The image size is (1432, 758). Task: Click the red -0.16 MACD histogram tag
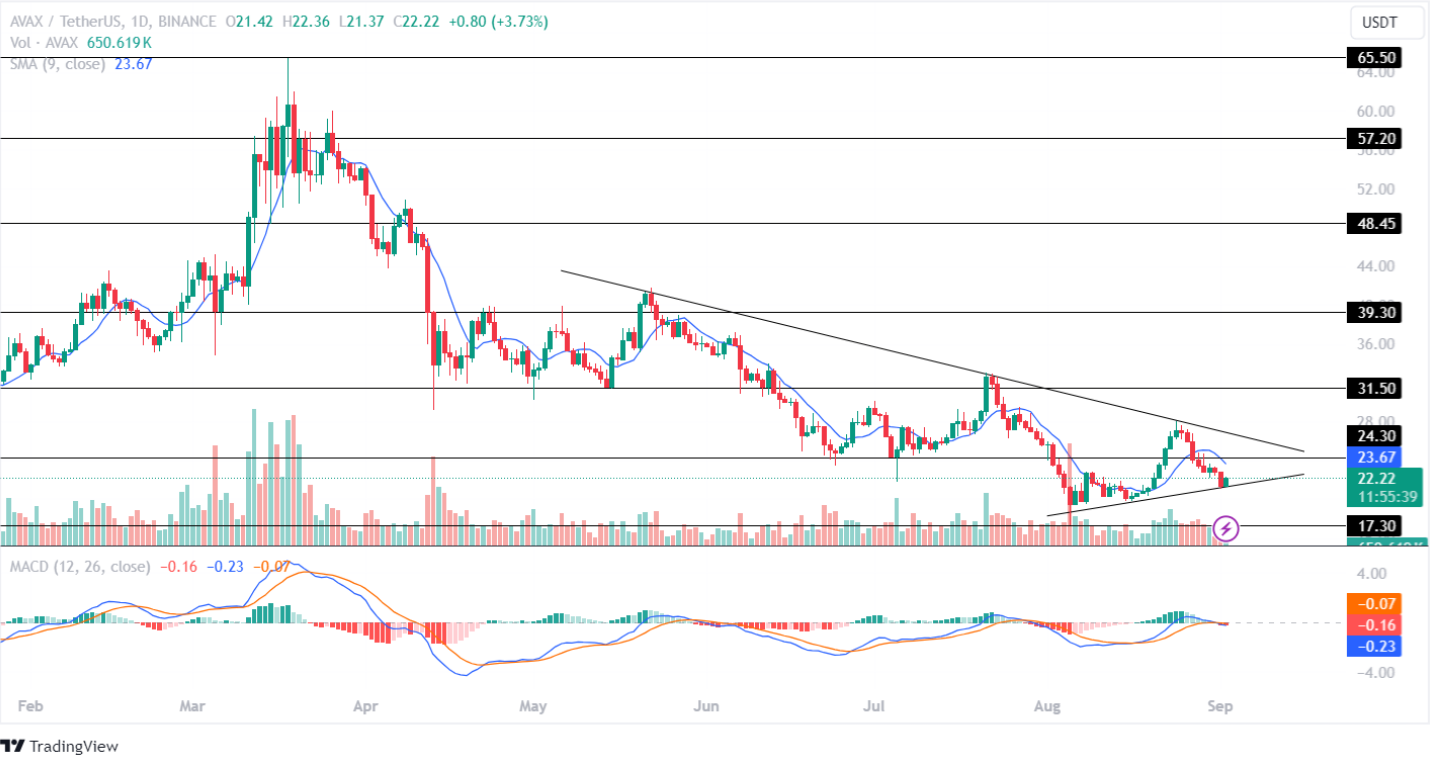1372,625
